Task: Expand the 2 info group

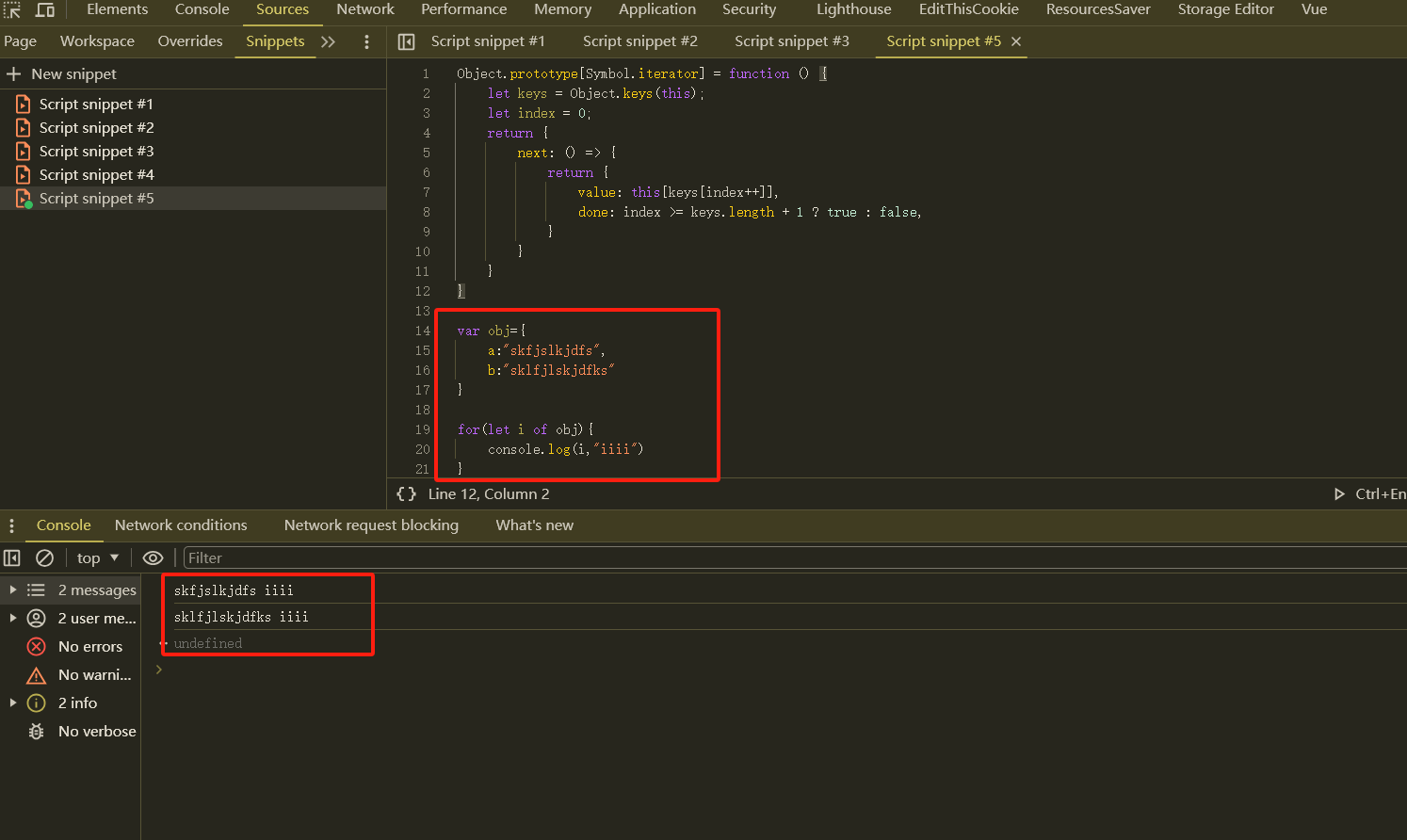Action: tap(13, 703)
